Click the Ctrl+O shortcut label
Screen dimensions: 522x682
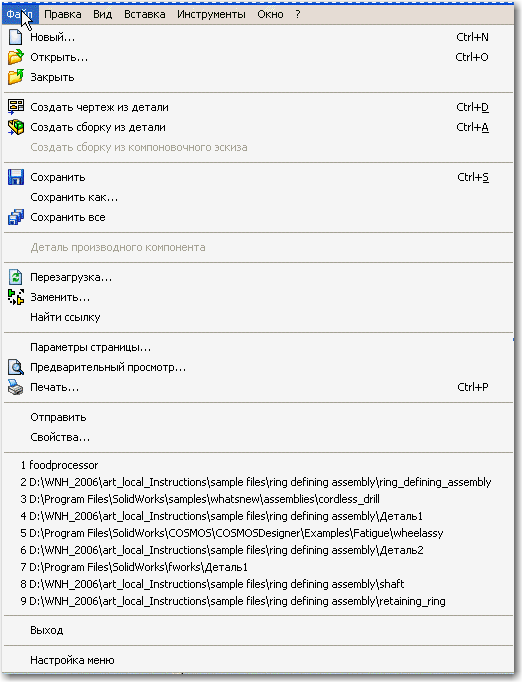472,57
